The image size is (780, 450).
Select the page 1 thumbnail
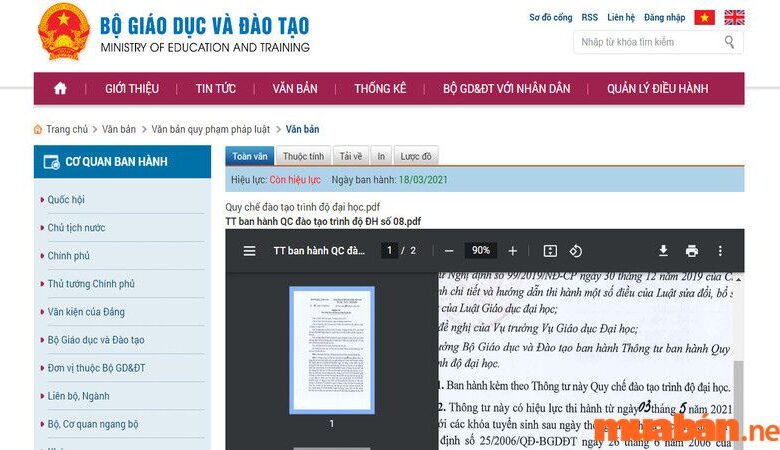(332, 350)
